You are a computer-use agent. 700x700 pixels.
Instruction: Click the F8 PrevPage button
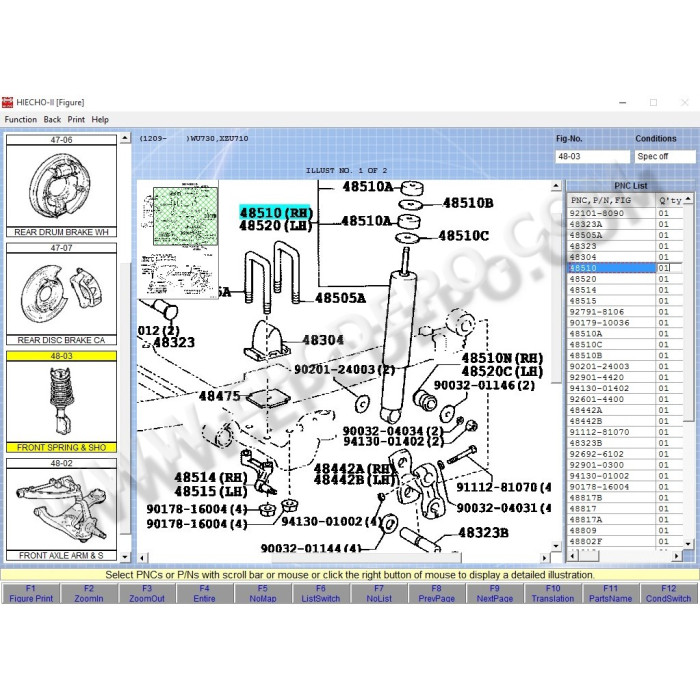pos(437,593)
